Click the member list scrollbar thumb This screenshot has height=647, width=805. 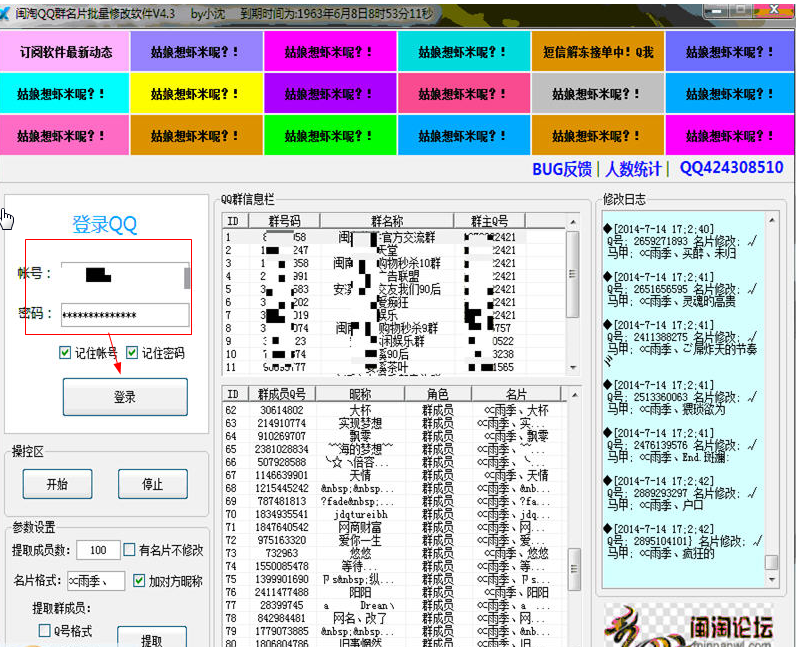[x=575, y=568]
